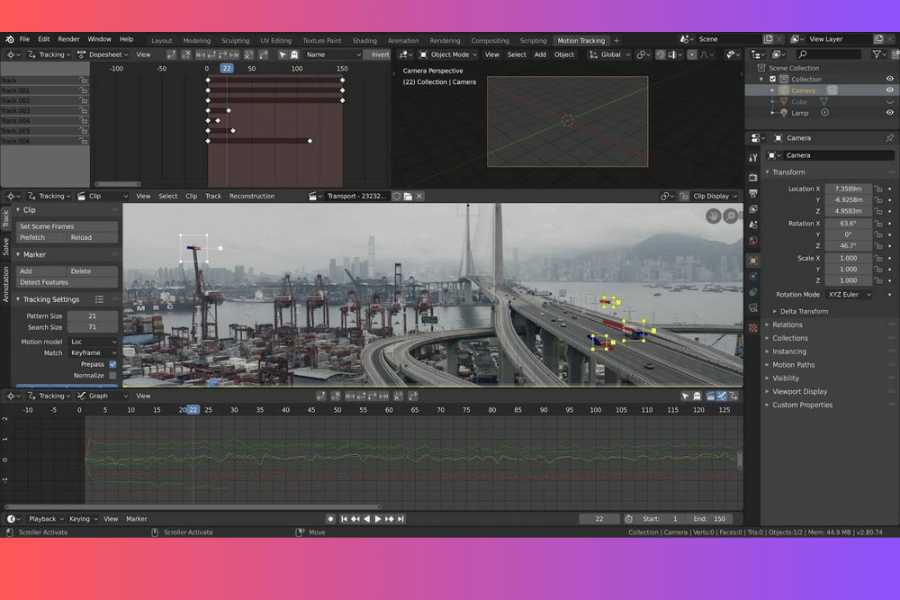
Task: Click the Blender logo icon
Action: (x=9, y=39)
